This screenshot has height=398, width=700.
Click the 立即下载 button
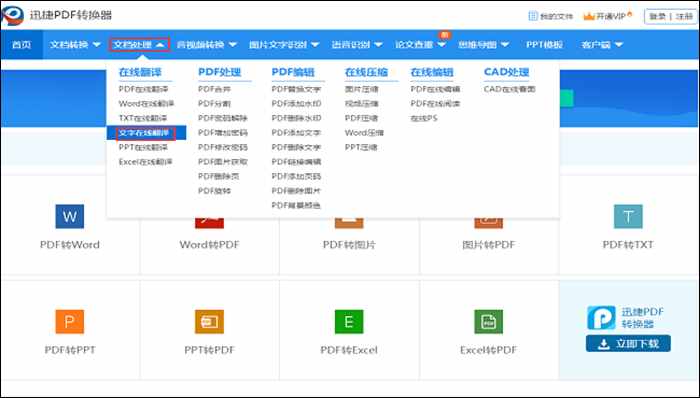628,344
